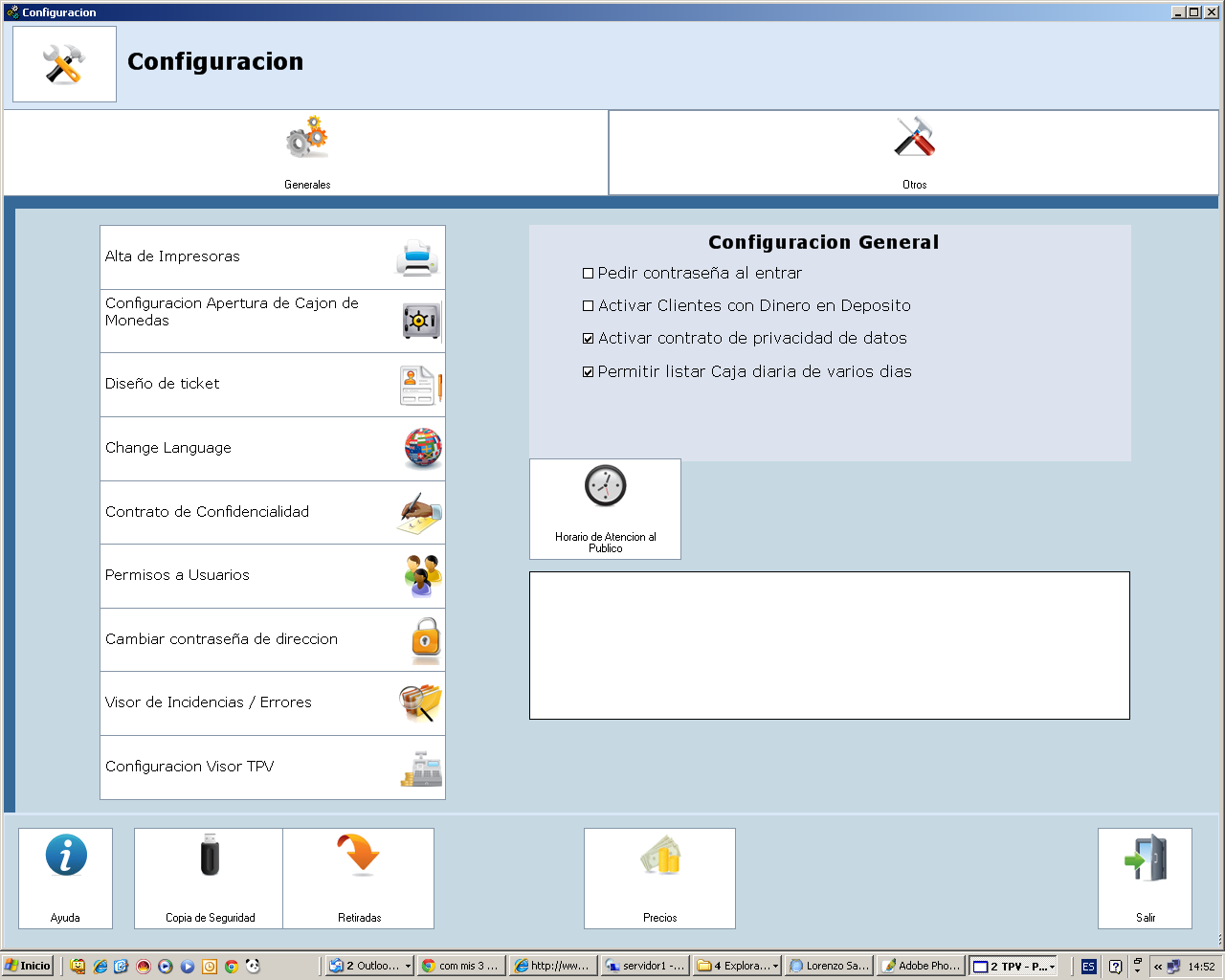Viewport: 1225px width, 980px height.
Task: Enable Pedir contraseña al entrar checkbox
Action: point(589,274)
